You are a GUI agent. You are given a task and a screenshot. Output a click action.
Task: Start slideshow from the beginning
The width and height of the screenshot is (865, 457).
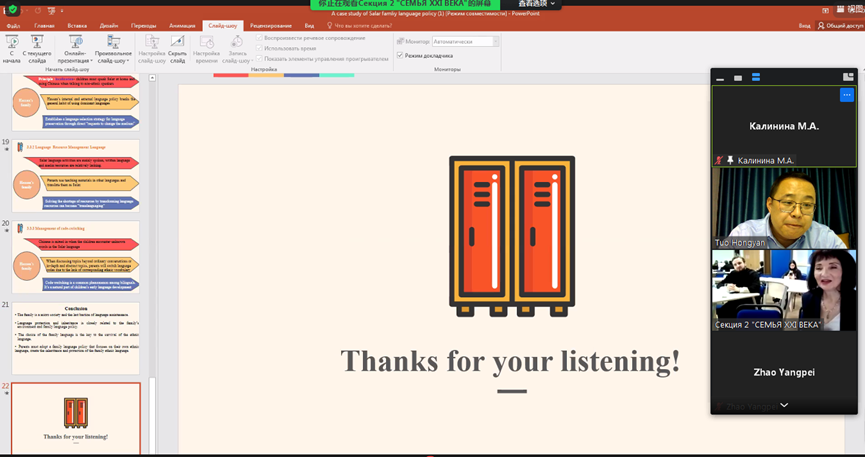pos(12,48)
